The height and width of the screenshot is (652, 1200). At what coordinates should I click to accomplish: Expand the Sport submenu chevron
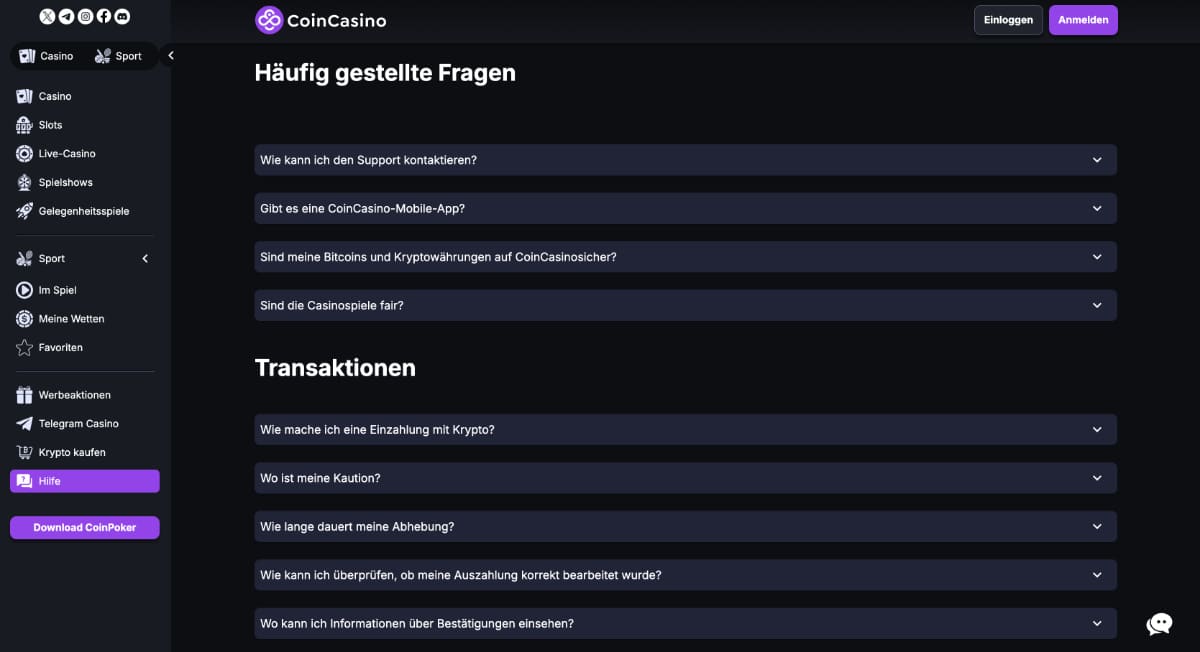[145, 259]
